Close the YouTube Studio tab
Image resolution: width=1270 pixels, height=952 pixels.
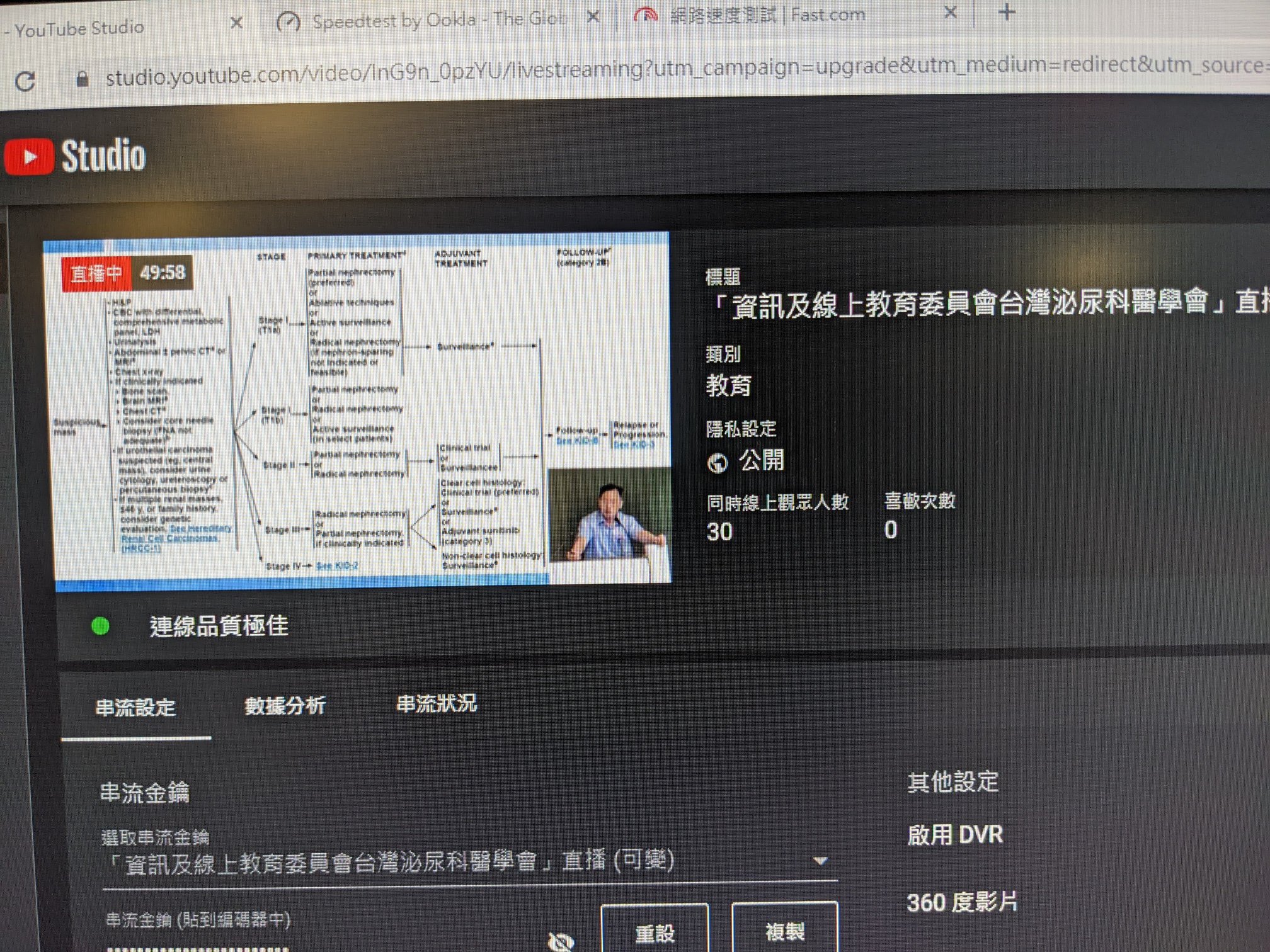click(236, 23)
